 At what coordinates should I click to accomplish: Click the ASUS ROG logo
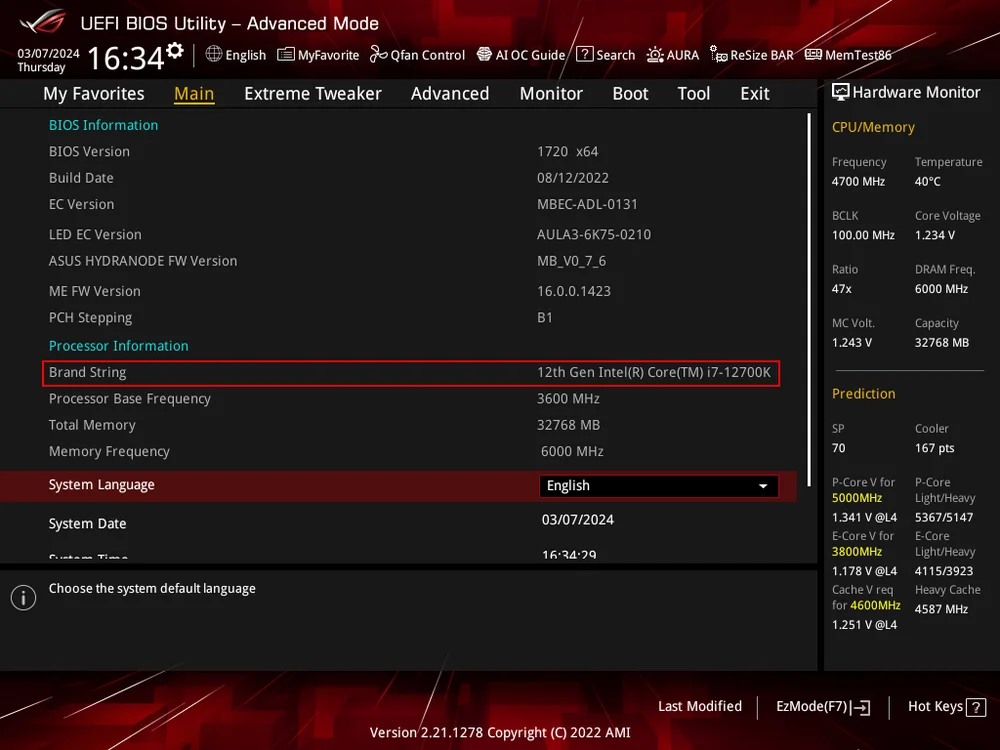point(40,22)
